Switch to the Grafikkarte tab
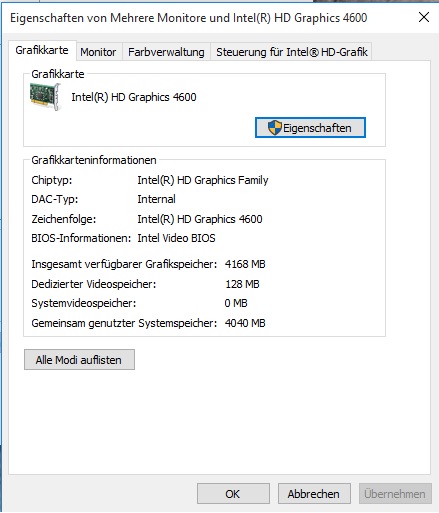Screen dimensions: 439x513 tap(42, 50)
